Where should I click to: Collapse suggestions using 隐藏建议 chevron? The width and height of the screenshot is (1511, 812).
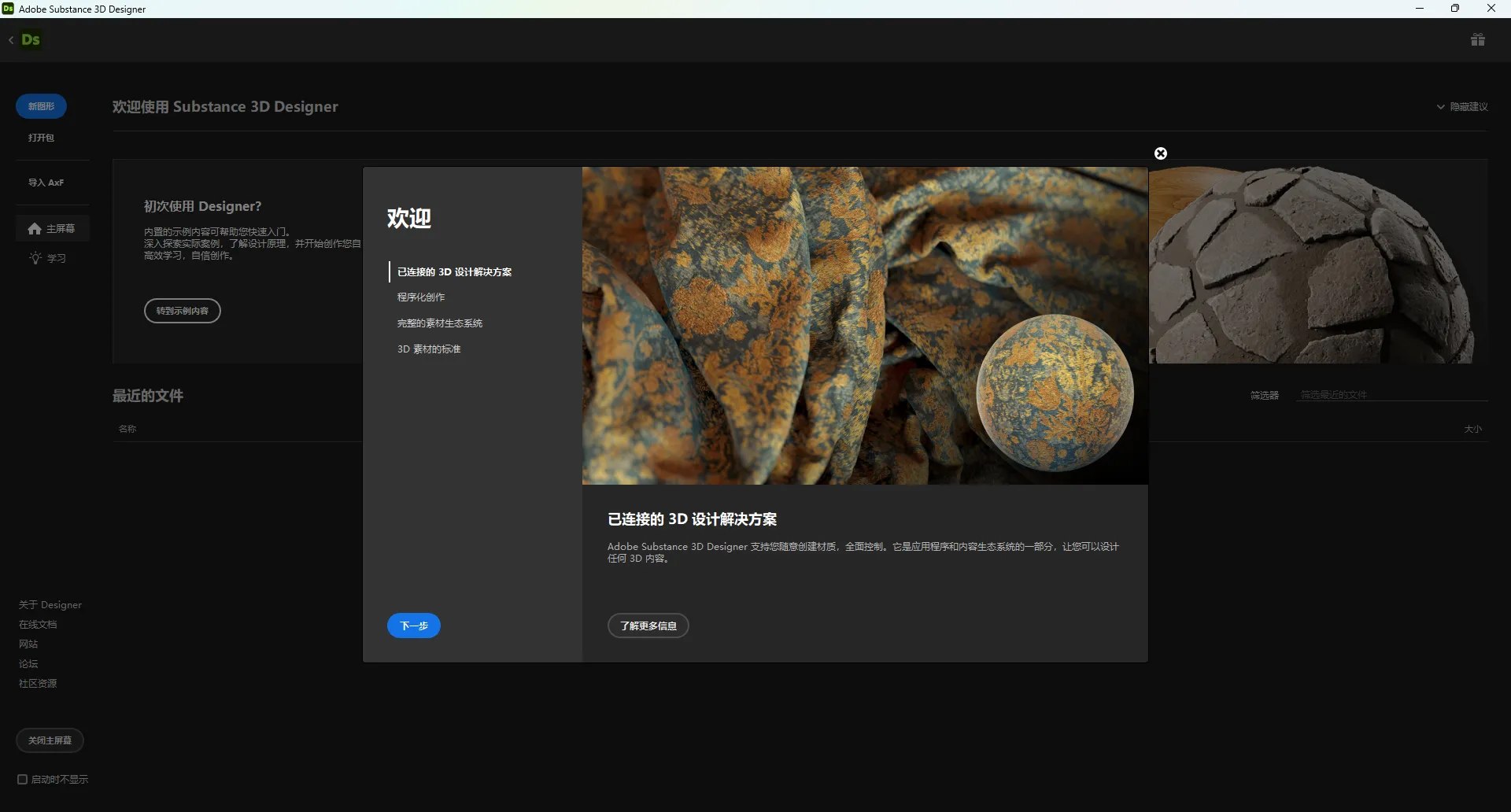1440,107
